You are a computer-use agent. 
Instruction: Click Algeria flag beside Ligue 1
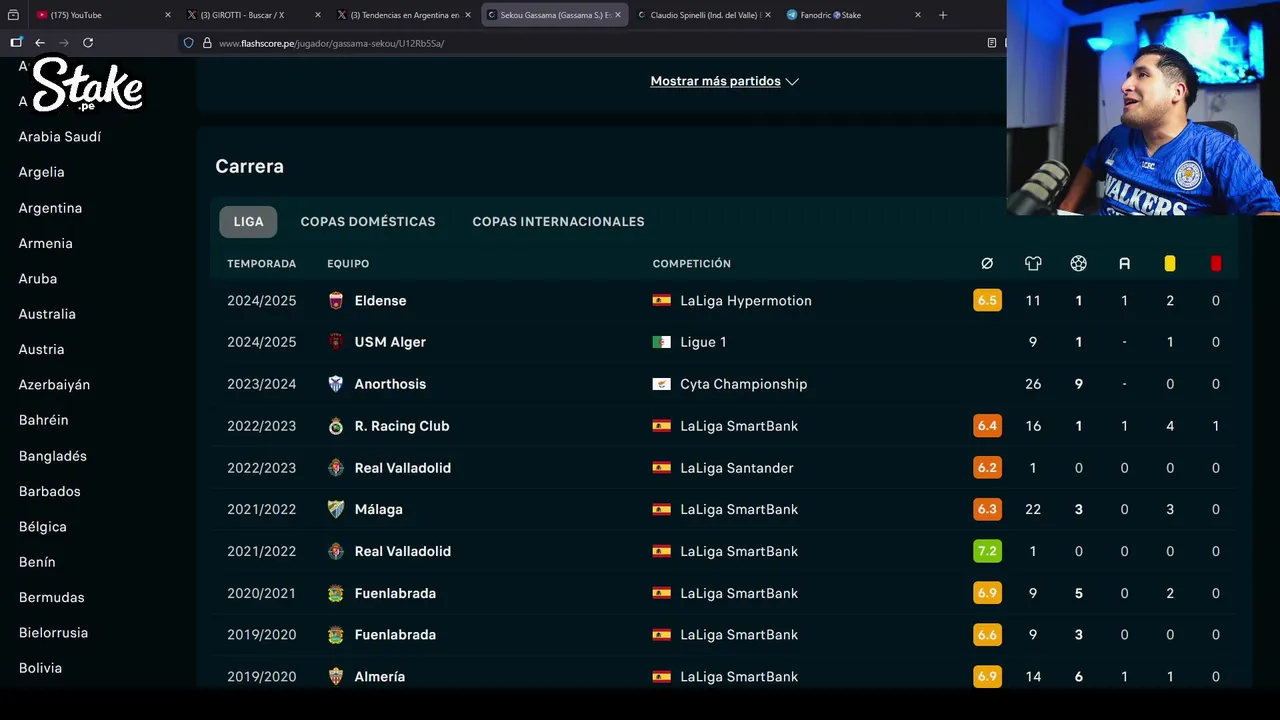(x=661, y=342)
